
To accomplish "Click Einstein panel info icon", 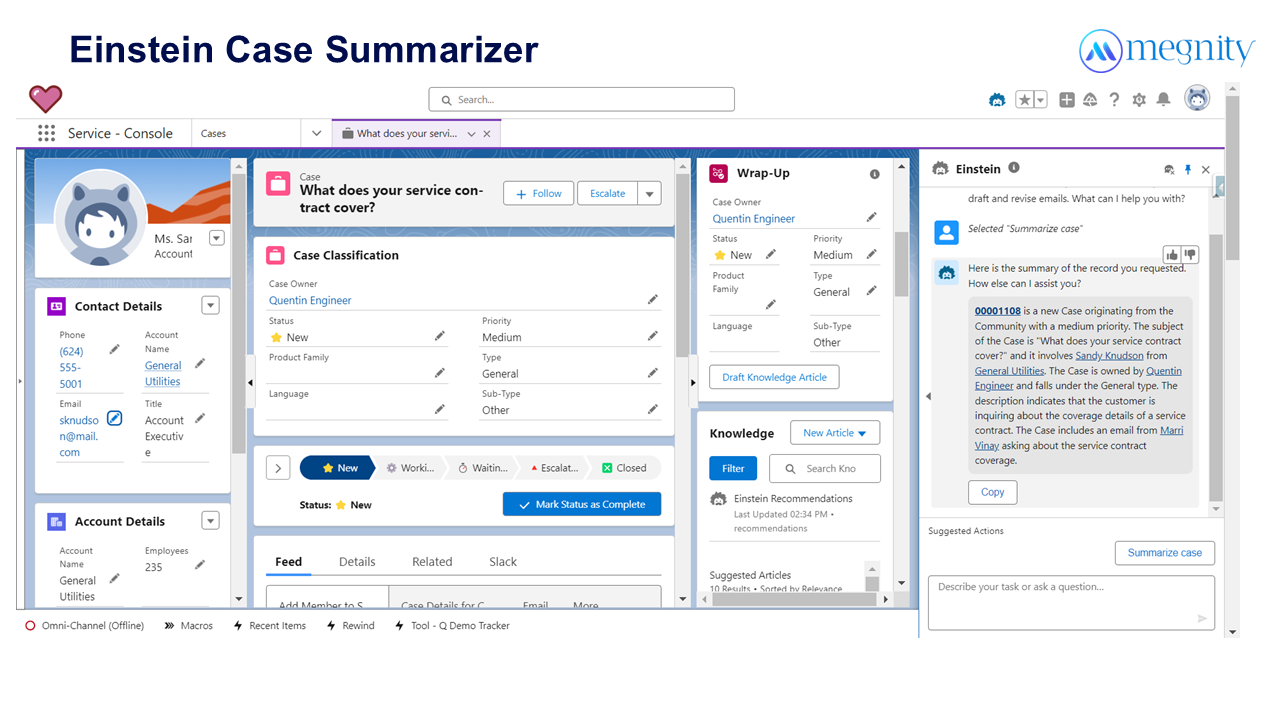I will [x=1014, y=168].
